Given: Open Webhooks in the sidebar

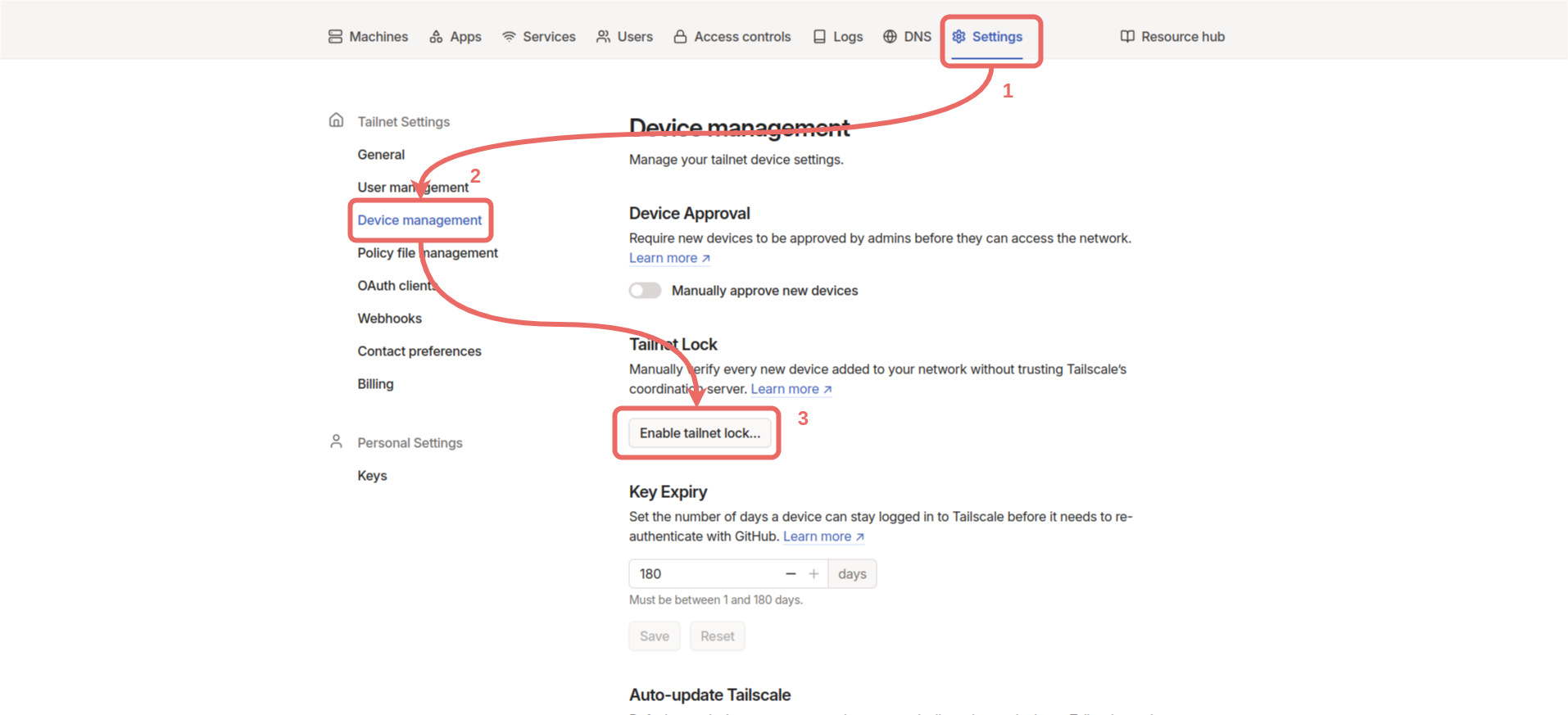Looking at the screenshot, I should coord(390,319).
